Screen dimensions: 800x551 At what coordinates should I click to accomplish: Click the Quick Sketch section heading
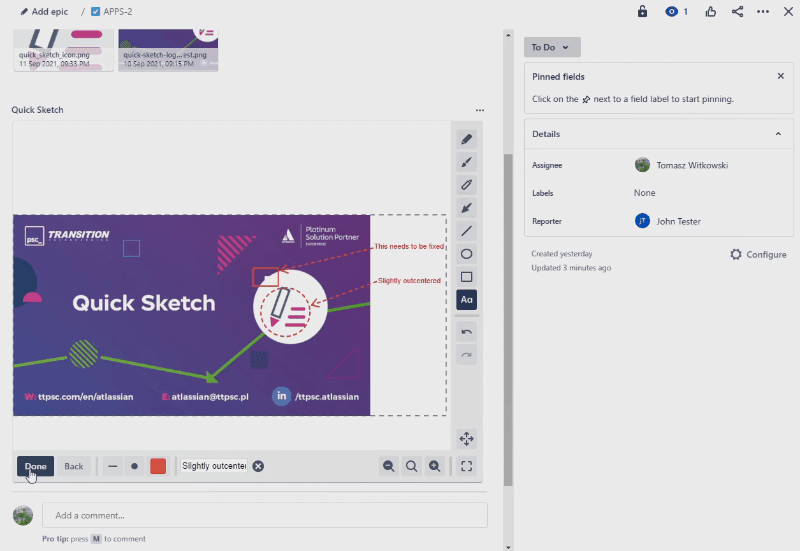click(37, 110)
